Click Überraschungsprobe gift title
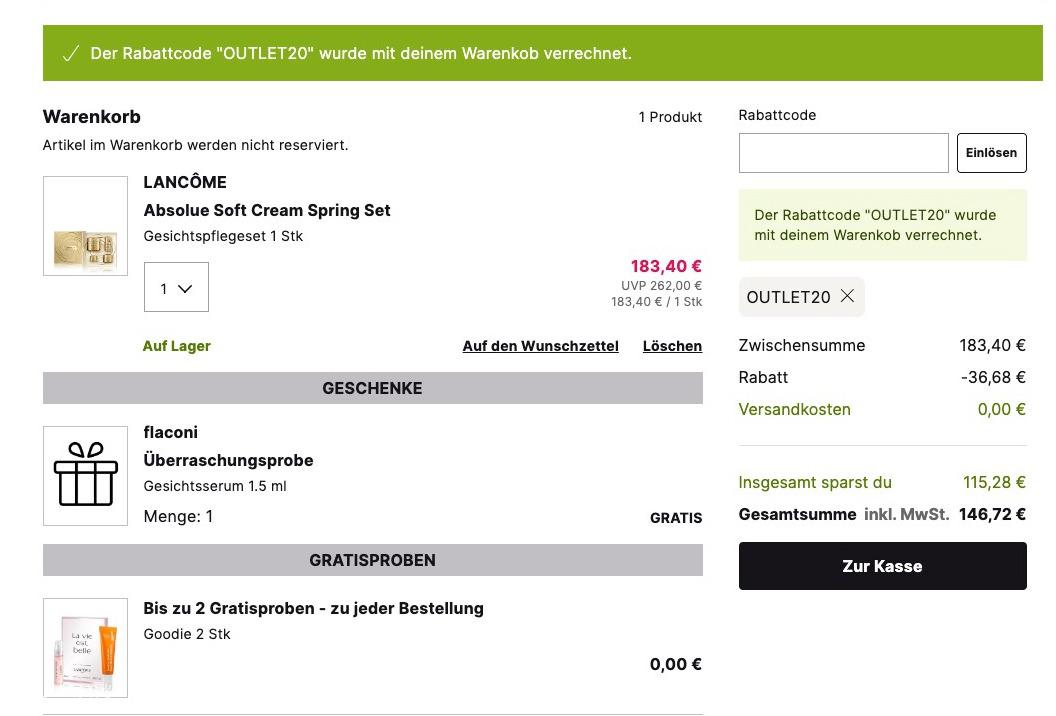 click(x=228, y=460)
